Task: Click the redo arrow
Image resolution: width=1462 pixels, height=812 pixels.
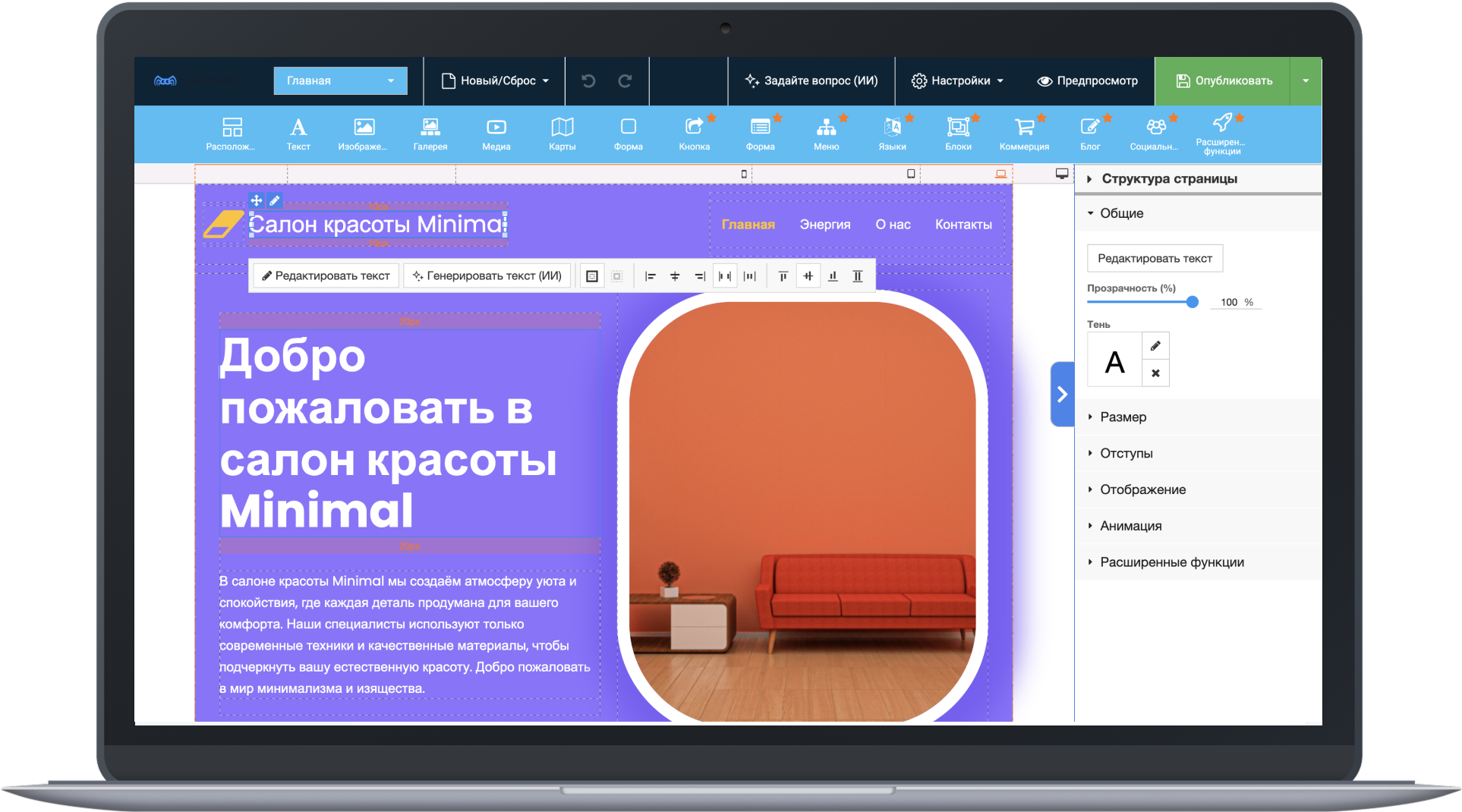Action: tap(625, 80)
